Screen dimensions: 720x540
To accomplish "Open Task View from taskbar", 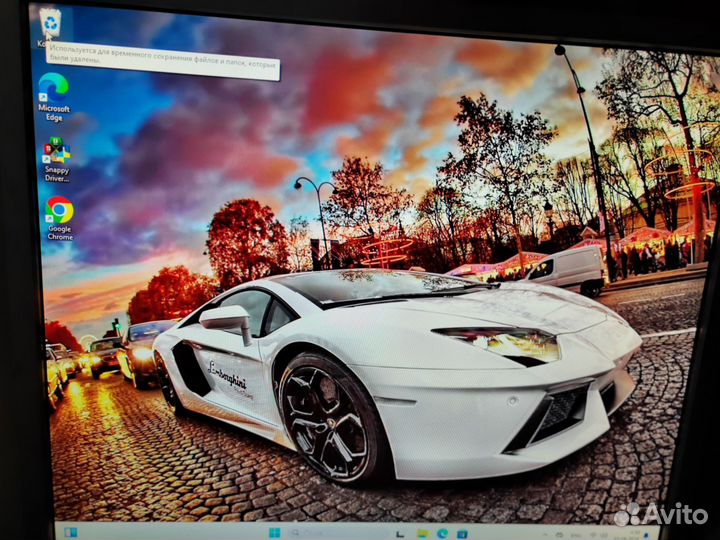I will pos(400,534).
